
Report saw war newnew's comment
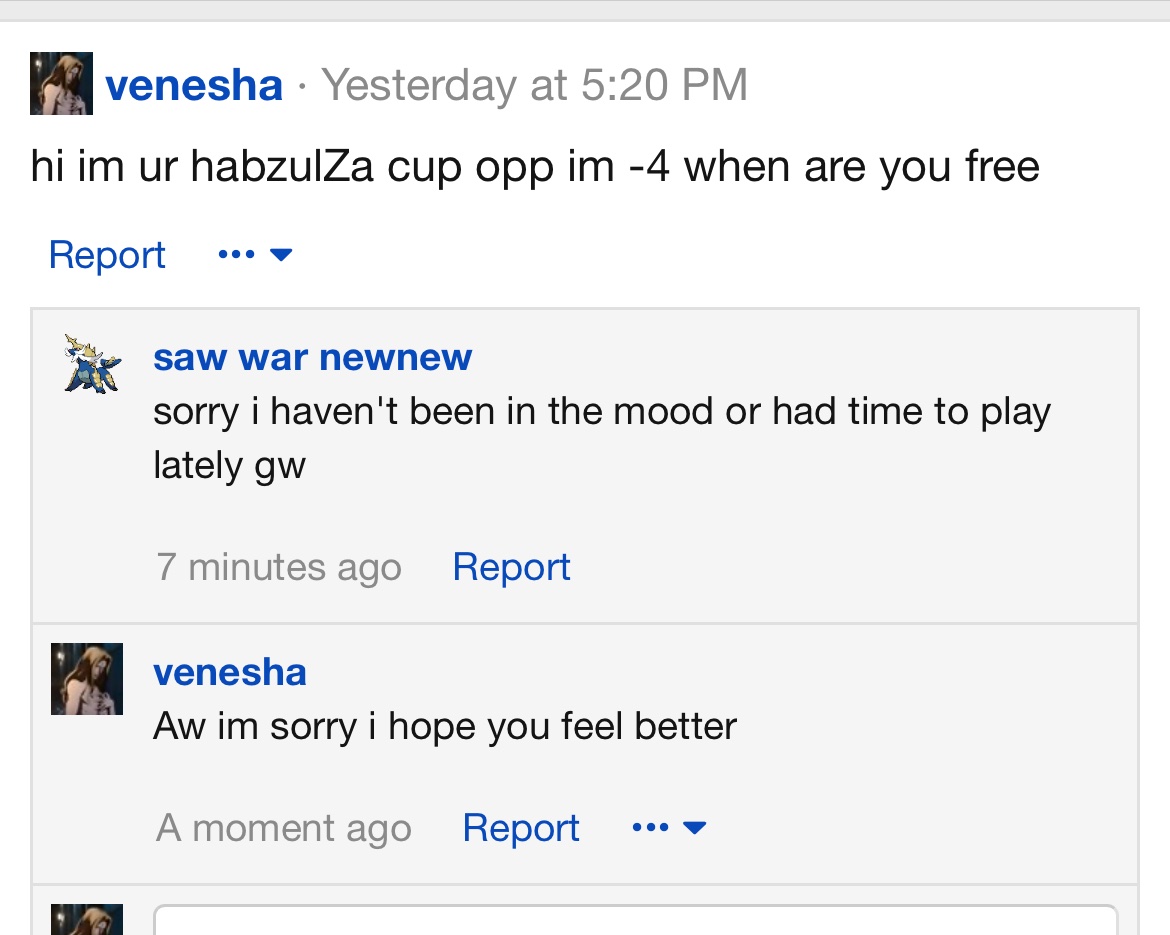tap(511, 567)
